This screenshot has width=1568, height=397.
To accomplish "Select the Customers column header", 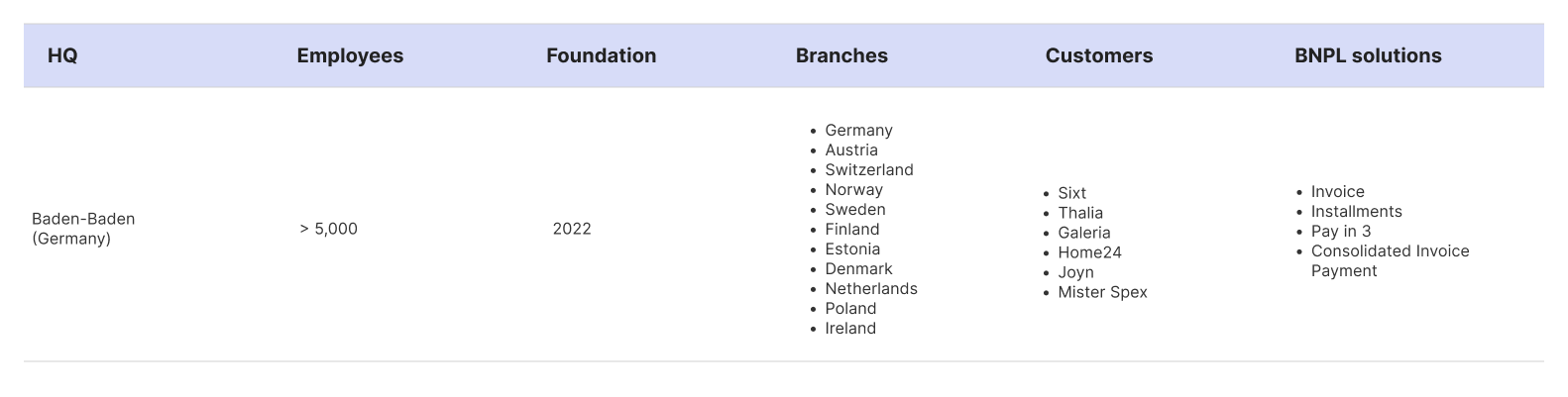I will tap(1098, 55).
